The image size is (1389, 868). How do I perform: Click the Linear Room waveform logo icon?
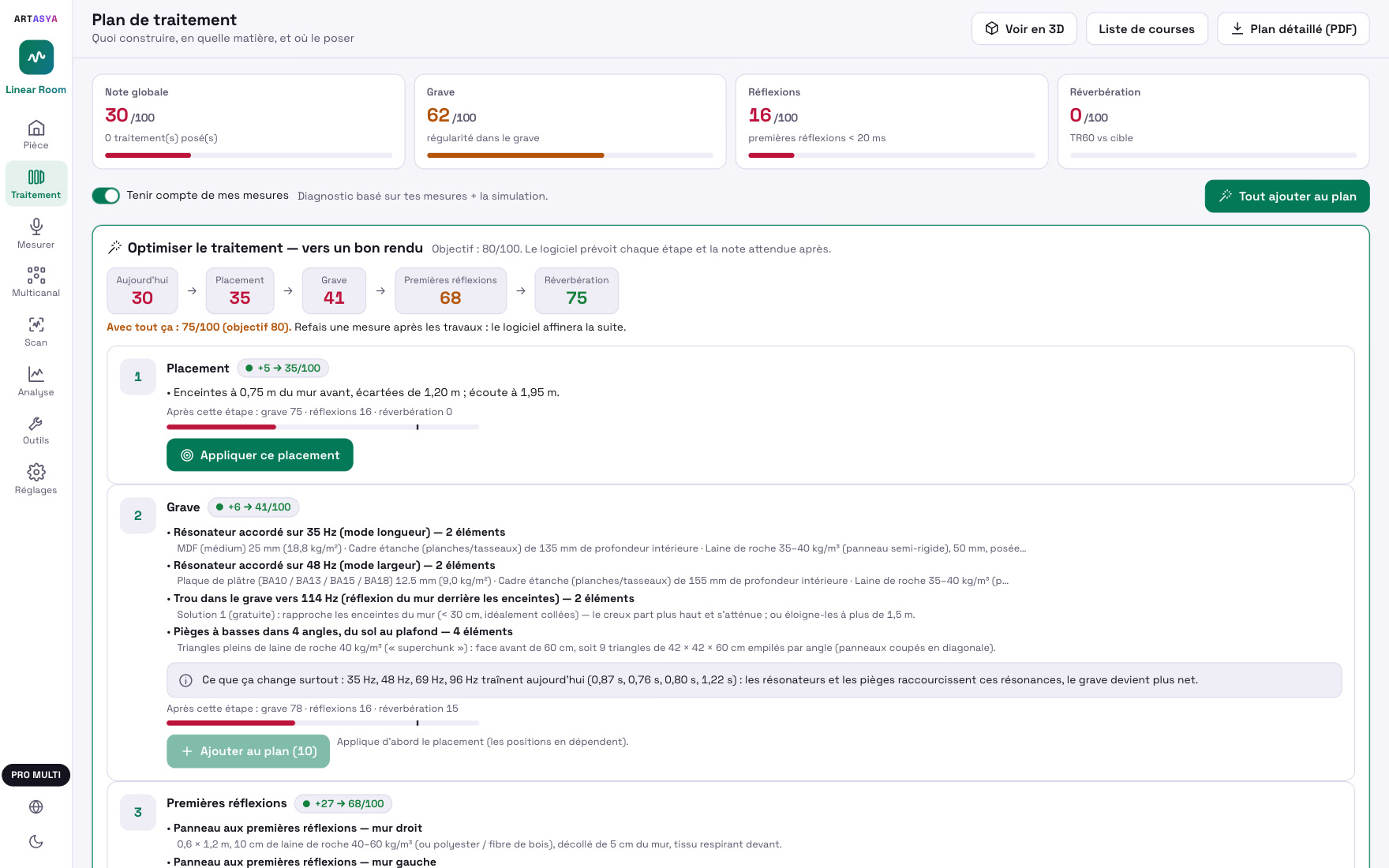[36, 58]
